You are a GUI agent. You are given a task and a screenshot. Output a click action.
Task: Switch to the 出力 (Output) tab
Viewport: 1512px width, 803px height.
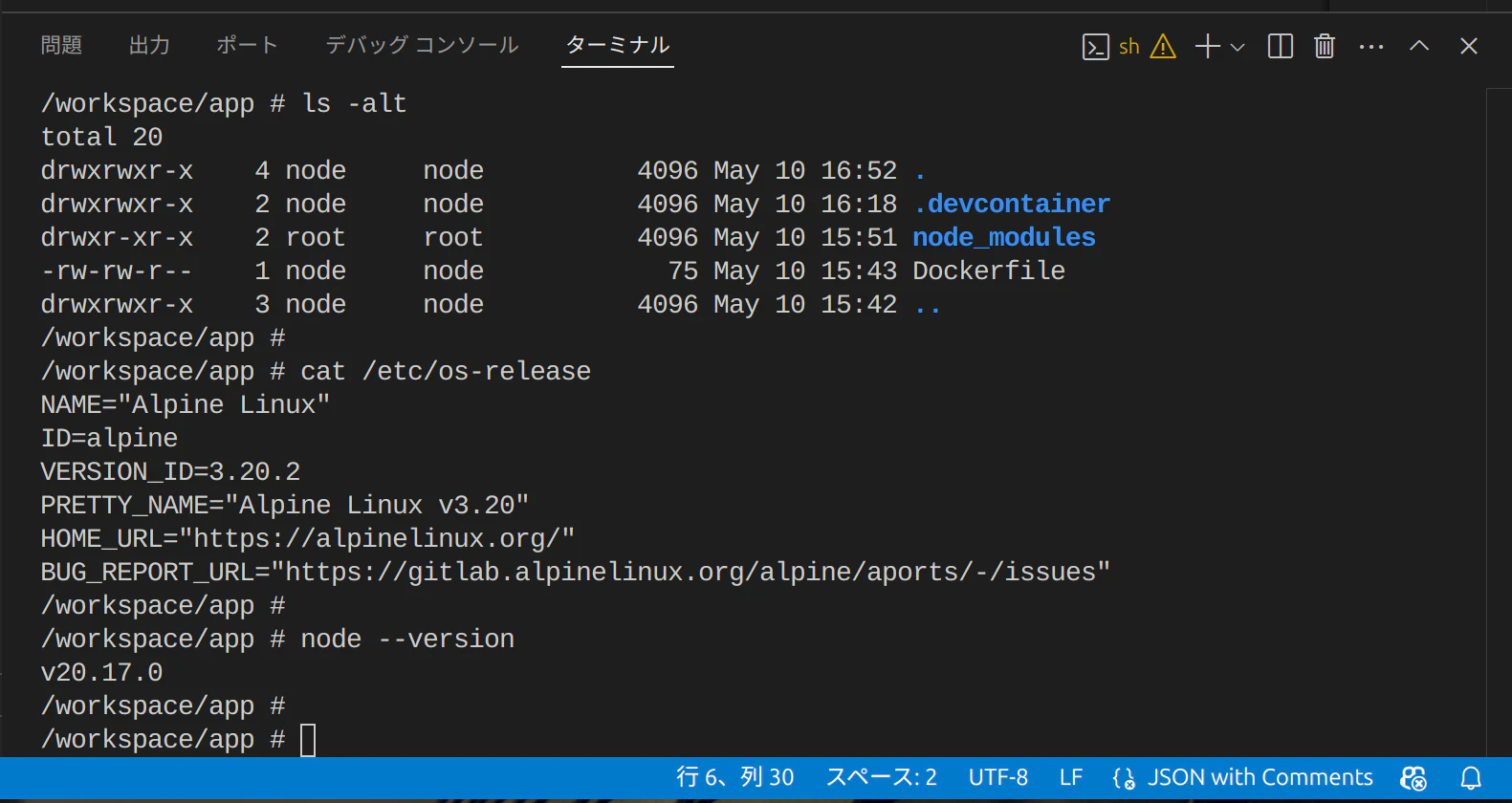(149, 45)
